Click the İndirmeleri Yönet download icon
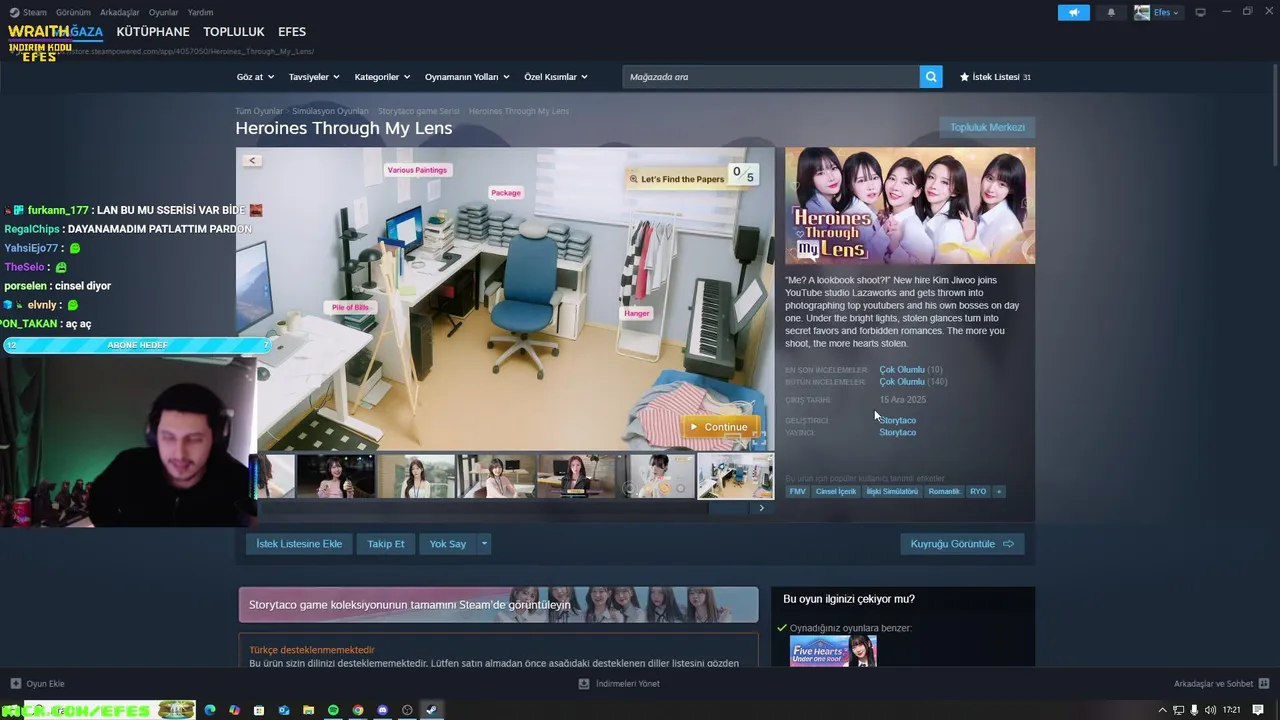Image resolution: width=1280 pixels, height=720 pixels. pos(584,684)
